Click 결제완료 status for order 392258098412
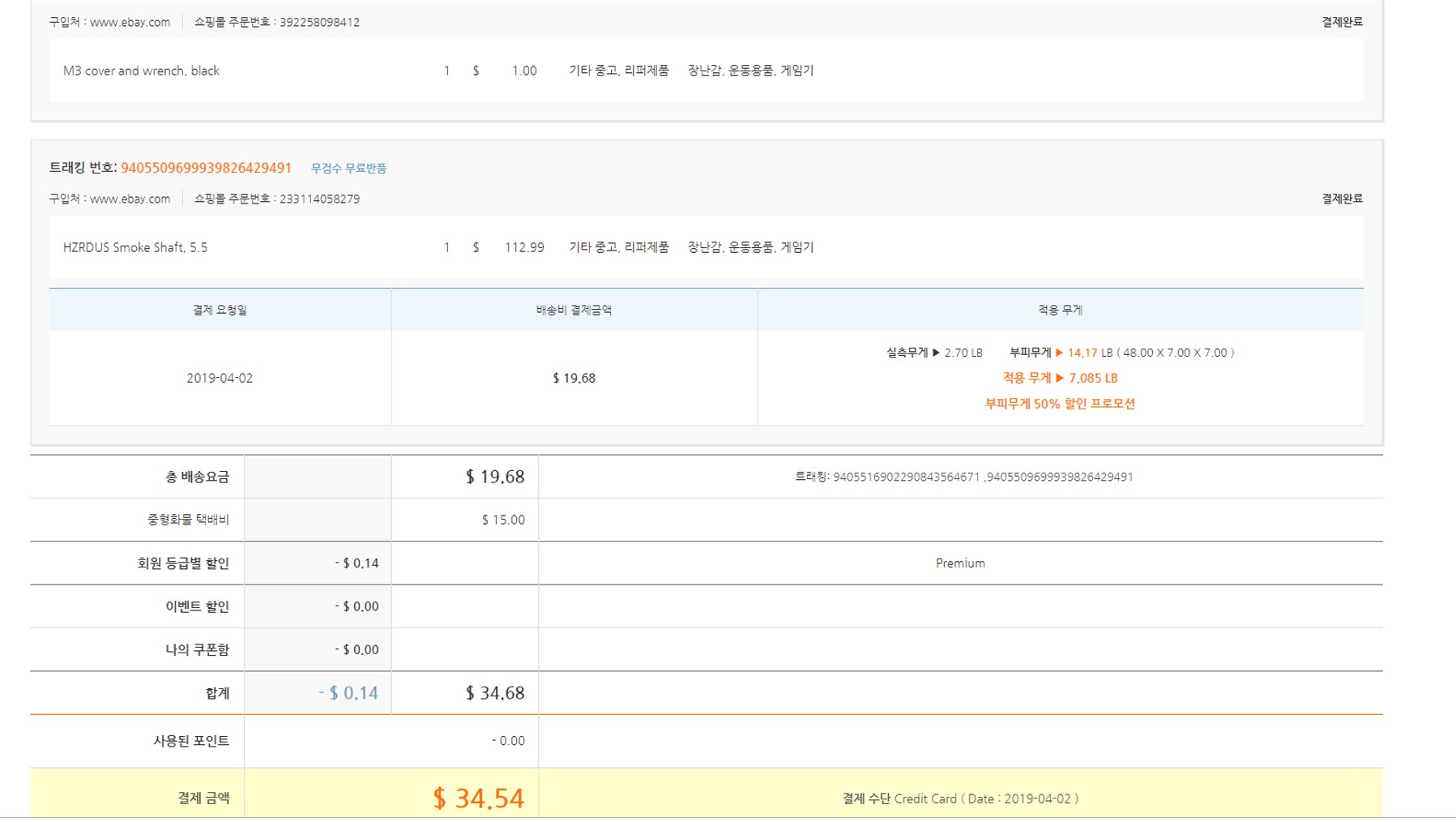 click(1342, 22)
